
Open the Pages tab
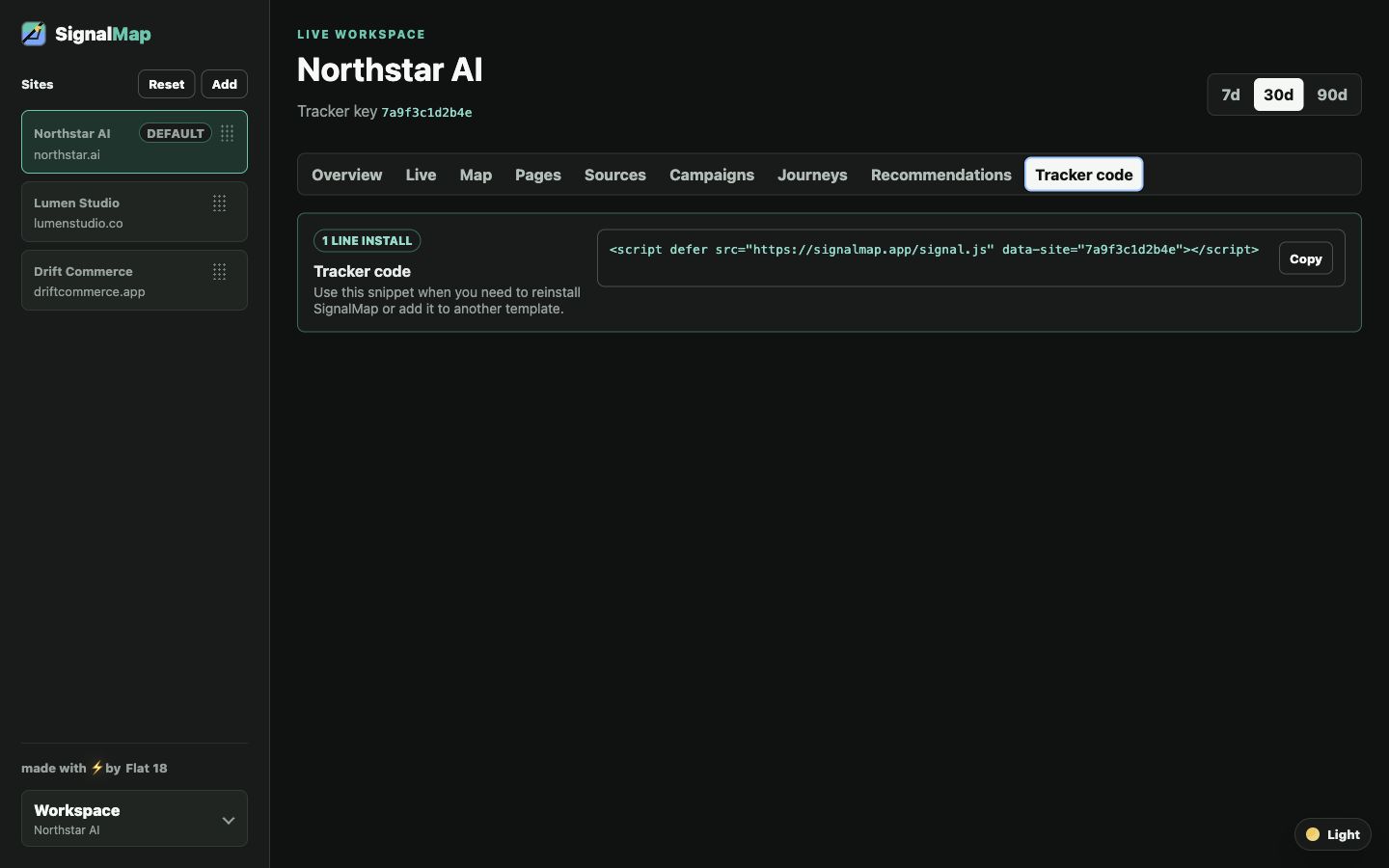click(537, 175)
